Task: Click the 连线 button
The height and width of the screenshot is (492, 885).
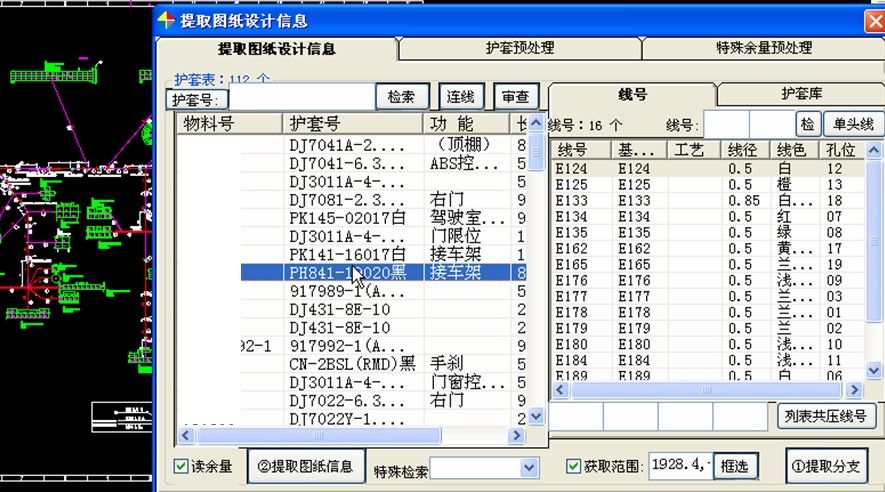Action: tap(461, 96)
